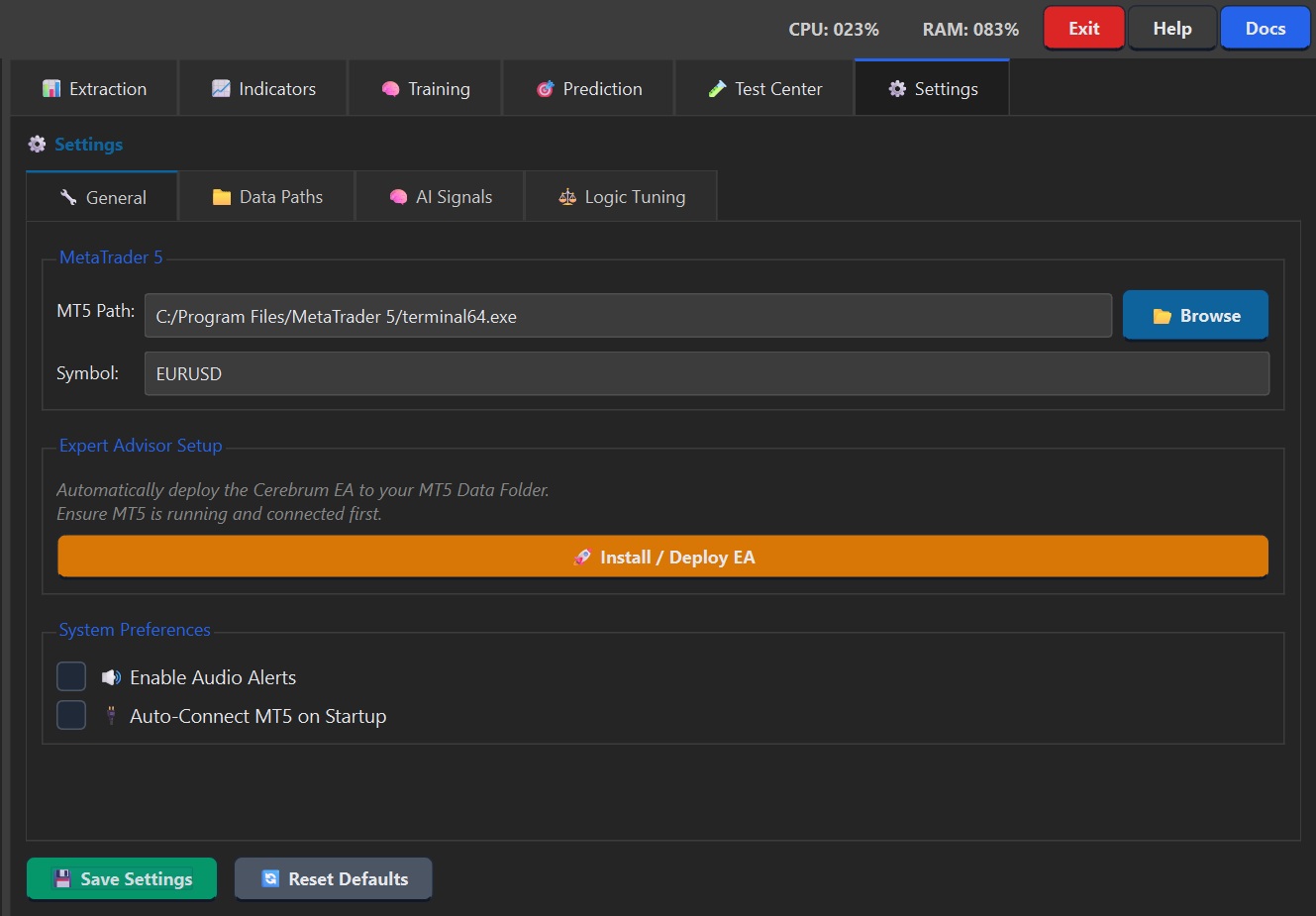Click the red Exit button
Viewport: 1316px width, 916px height.
(1083, 29)
